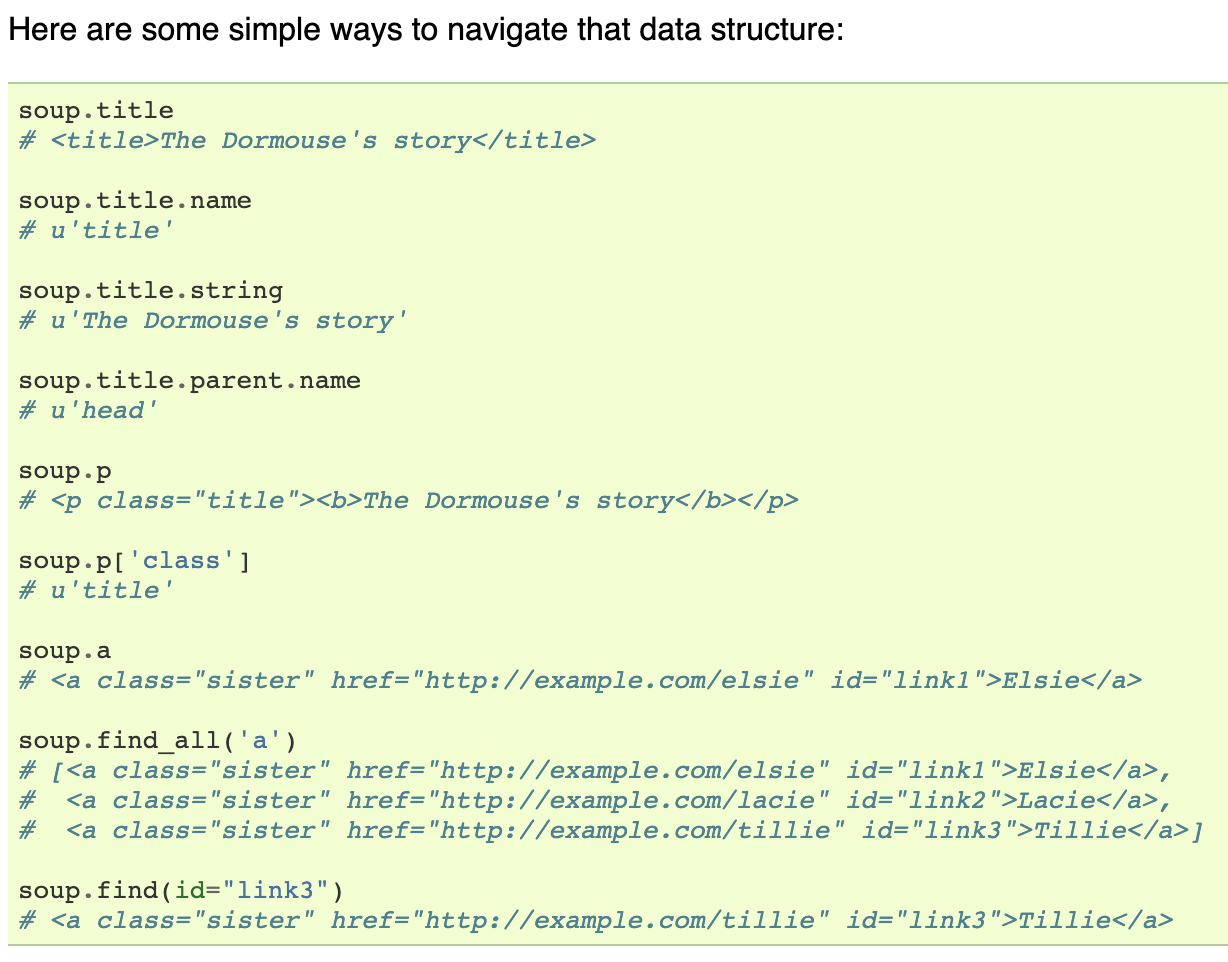Click the soup.find_all('a') line

(158, 741)
